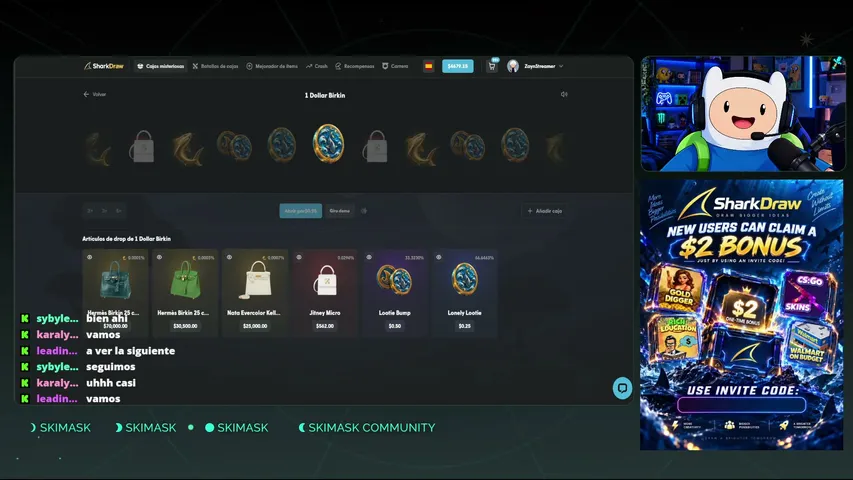Screen dimensions: 853x480
Task: Go back with the Volver arrow
Action: click(95, 94)
